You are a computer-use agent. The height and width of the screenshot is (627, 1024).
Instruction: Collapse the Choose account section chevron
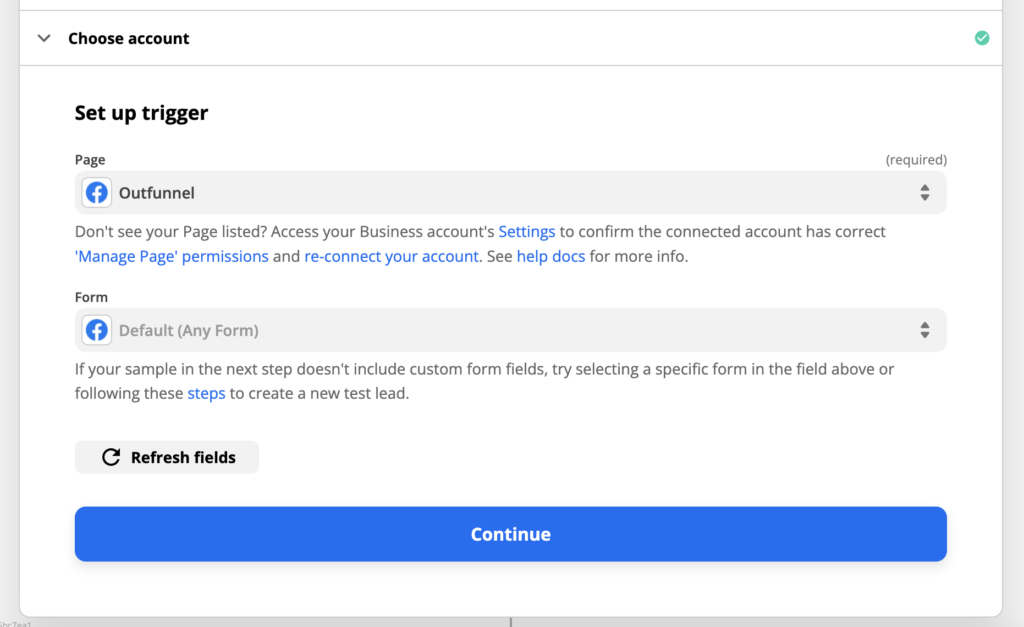tap(44, 38)
